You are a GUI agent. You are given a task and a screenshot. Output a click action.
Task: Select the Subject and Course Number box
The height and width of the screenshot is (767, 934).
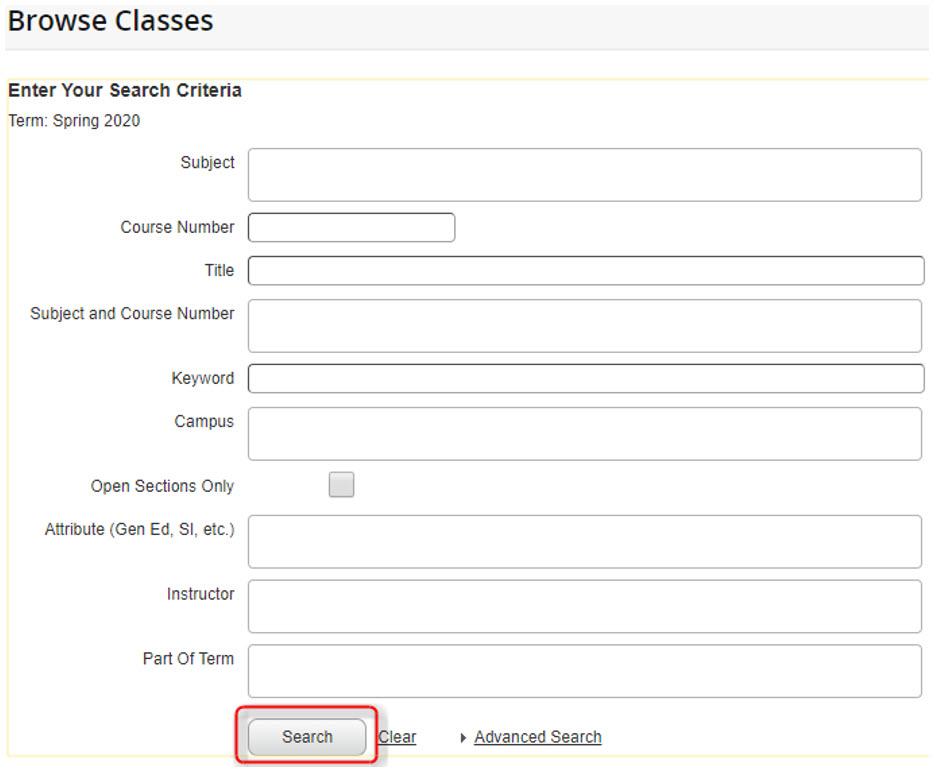[584, 326]
